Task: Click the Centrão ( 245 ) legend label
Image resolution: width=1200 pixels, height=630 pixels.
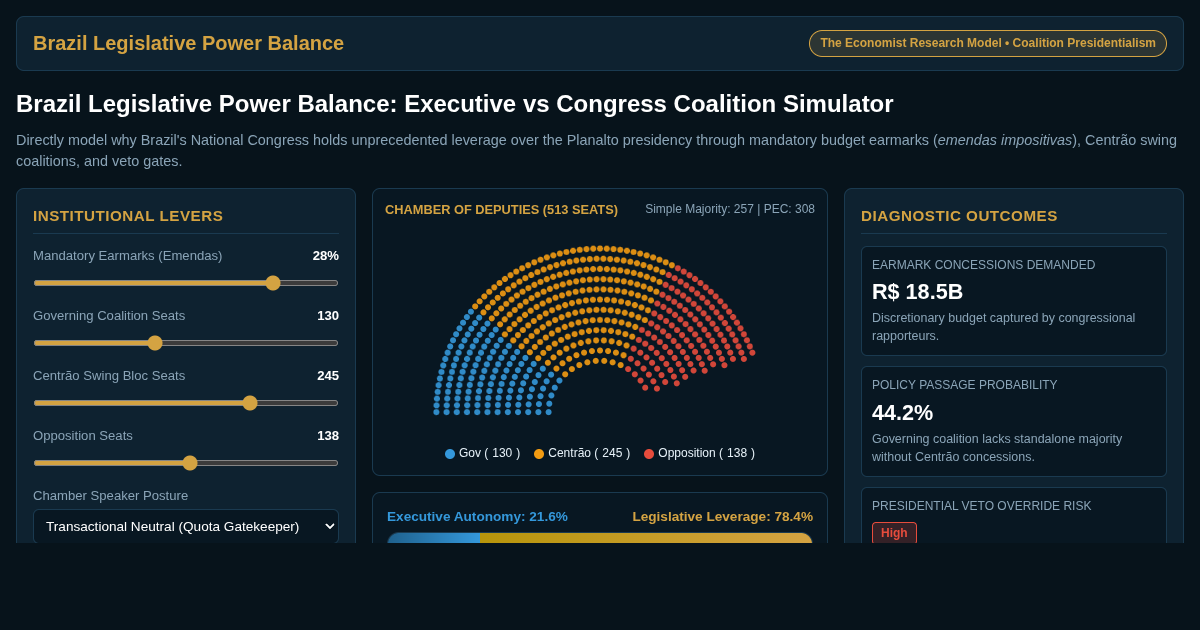Action: (x=589, y=453)
